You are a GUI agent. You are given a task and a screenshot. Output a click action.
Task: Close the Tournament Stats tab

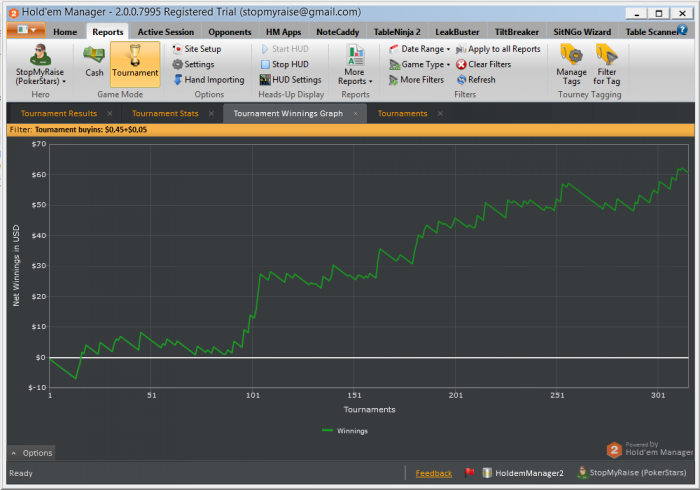pyautogui.click(x=211, y=114)
